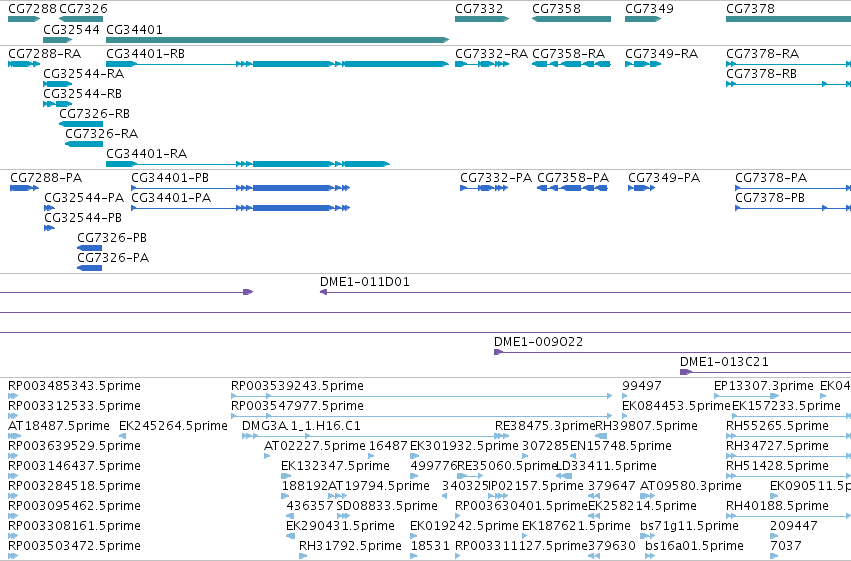Viewport: 851px width, 561px height.
Task: Click transcript CG34401-RB label
Action: click(x=145, y=54)
